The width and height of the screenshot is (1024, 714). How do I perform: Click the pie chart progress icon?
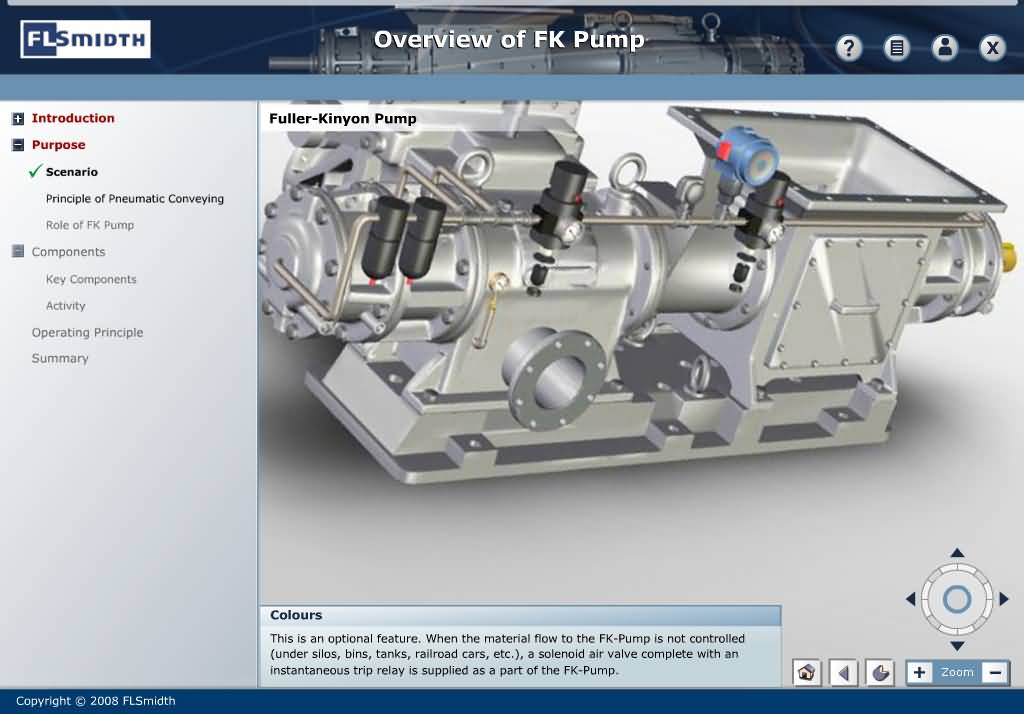pos(880,672)
